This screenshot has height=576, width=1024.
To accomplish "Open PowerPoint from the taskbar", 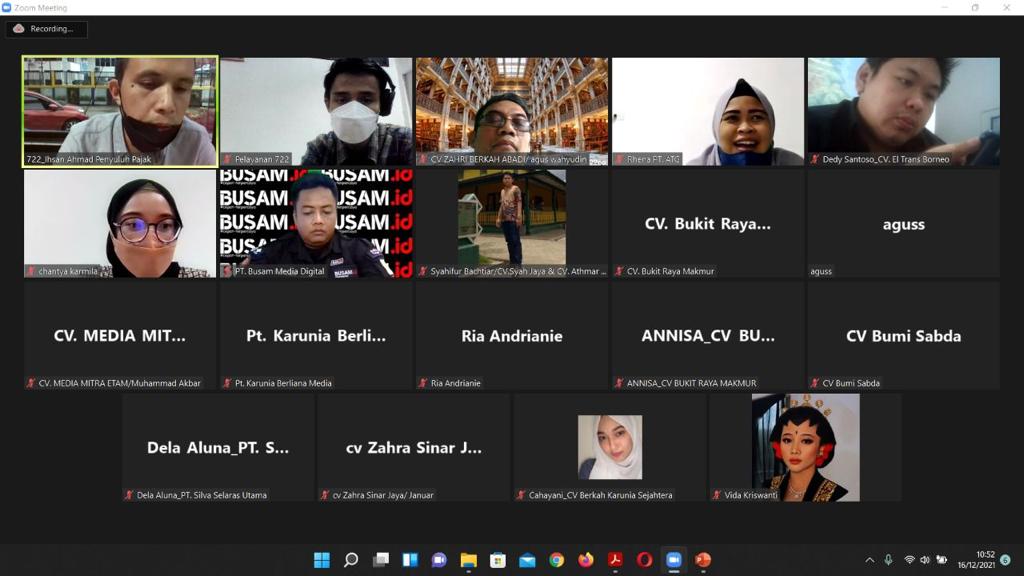I will [x=703, y=560].
